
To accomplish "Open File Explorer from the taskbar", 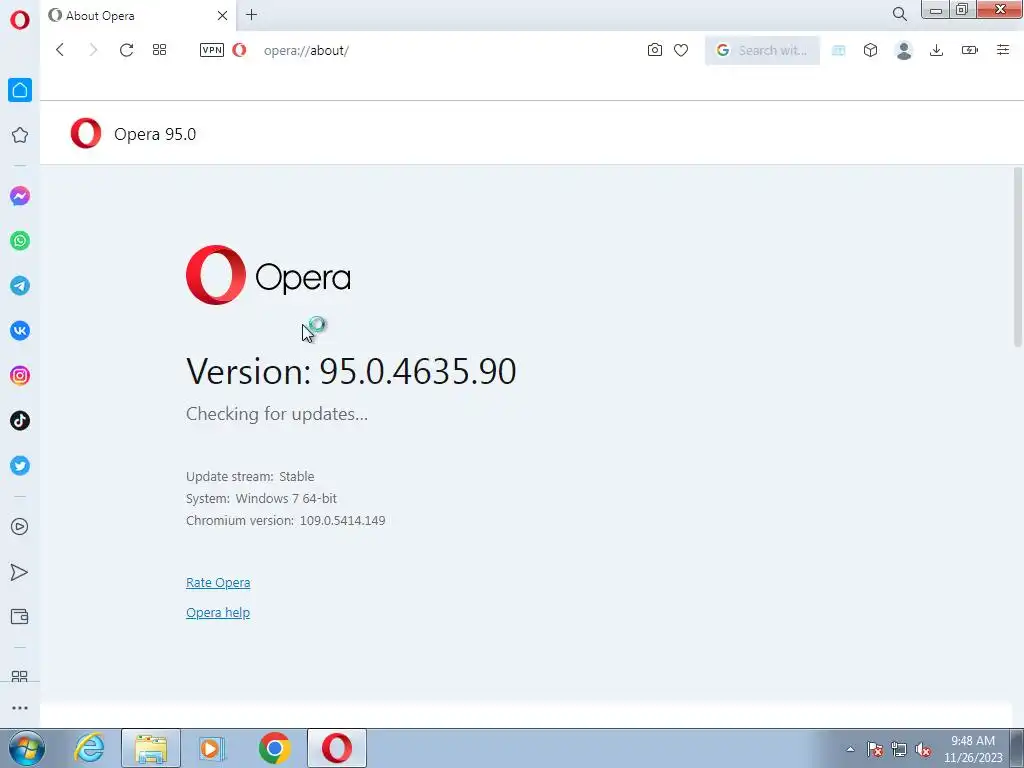I will point(151,748).
